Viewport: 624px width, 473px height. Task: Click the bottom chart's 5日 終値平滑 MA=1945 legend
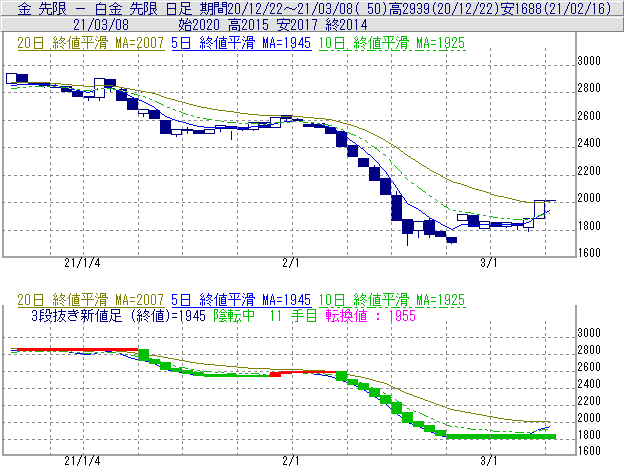point(241,300)
